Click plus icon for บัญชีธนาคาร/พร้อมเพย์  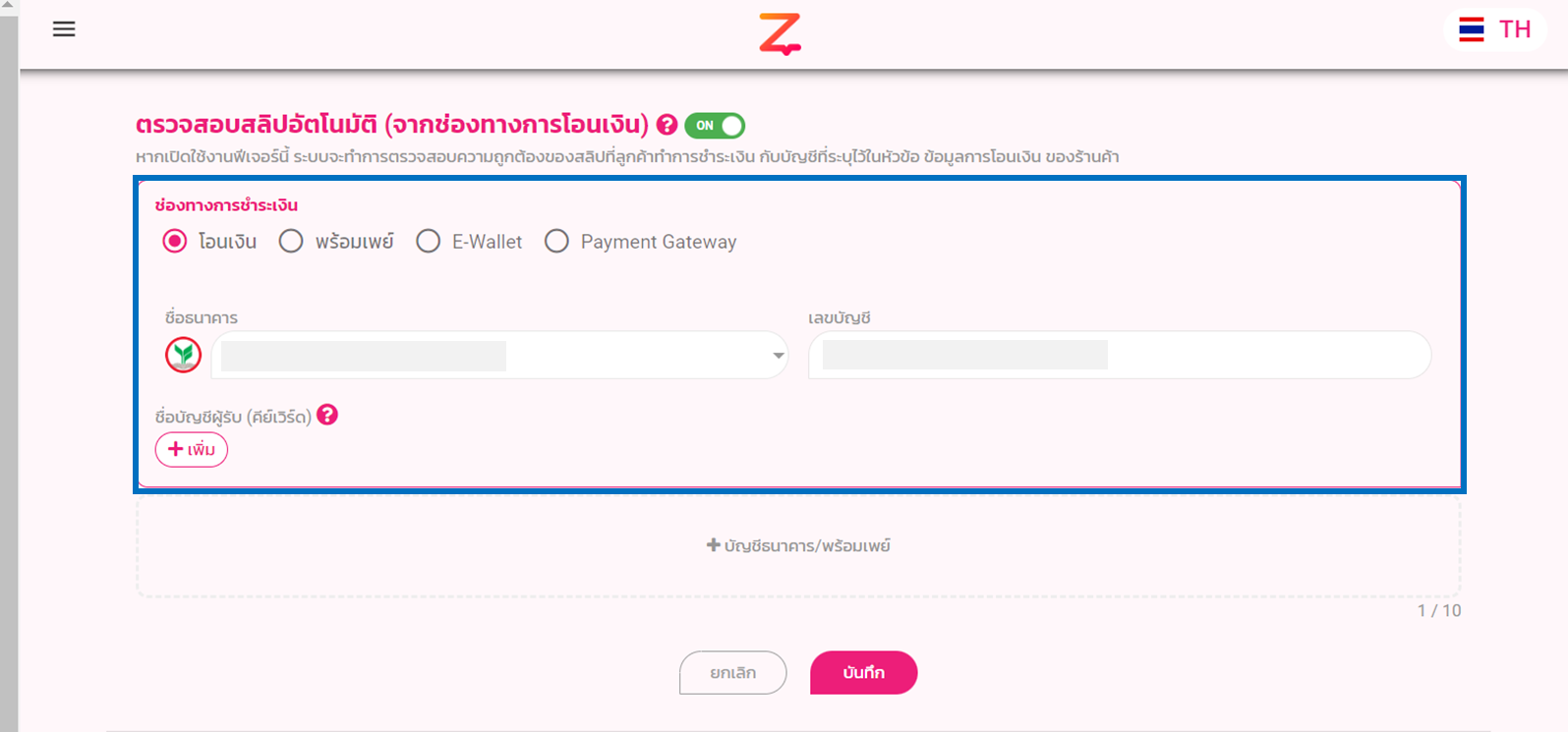tap(714, 545)
